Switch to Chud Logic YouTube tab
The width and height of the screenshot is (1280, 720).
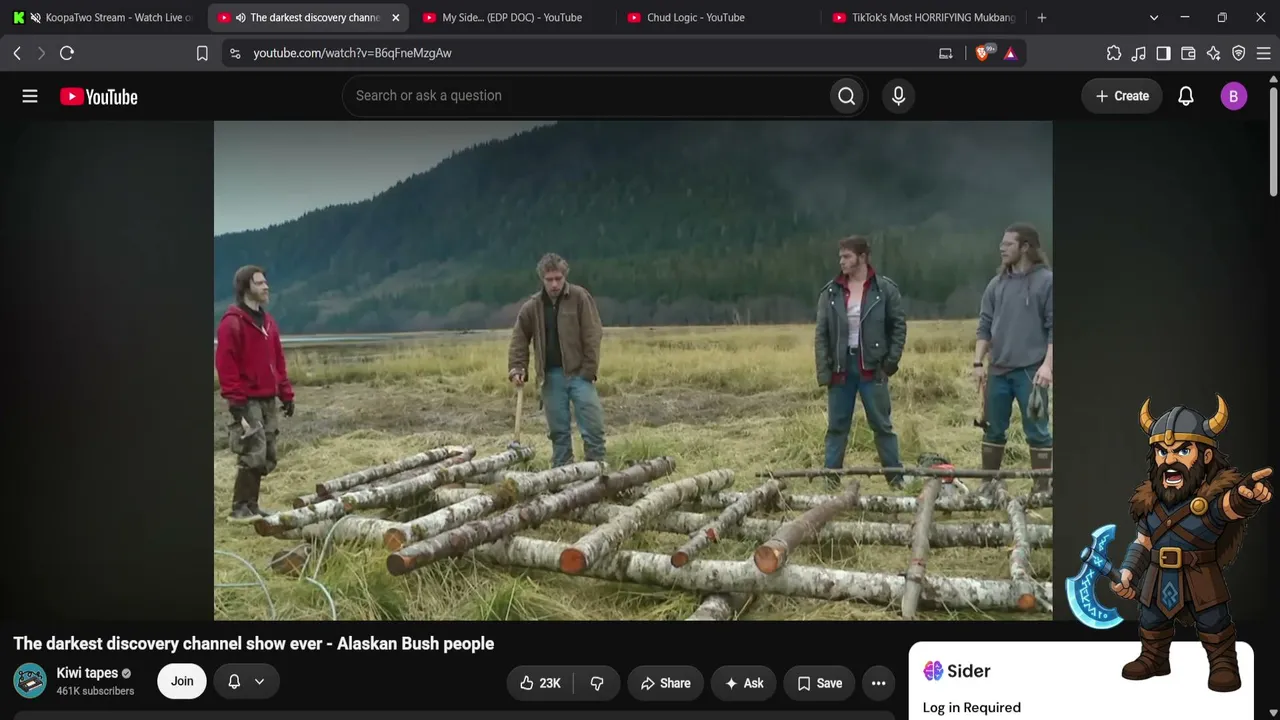[x=717, y=17]
